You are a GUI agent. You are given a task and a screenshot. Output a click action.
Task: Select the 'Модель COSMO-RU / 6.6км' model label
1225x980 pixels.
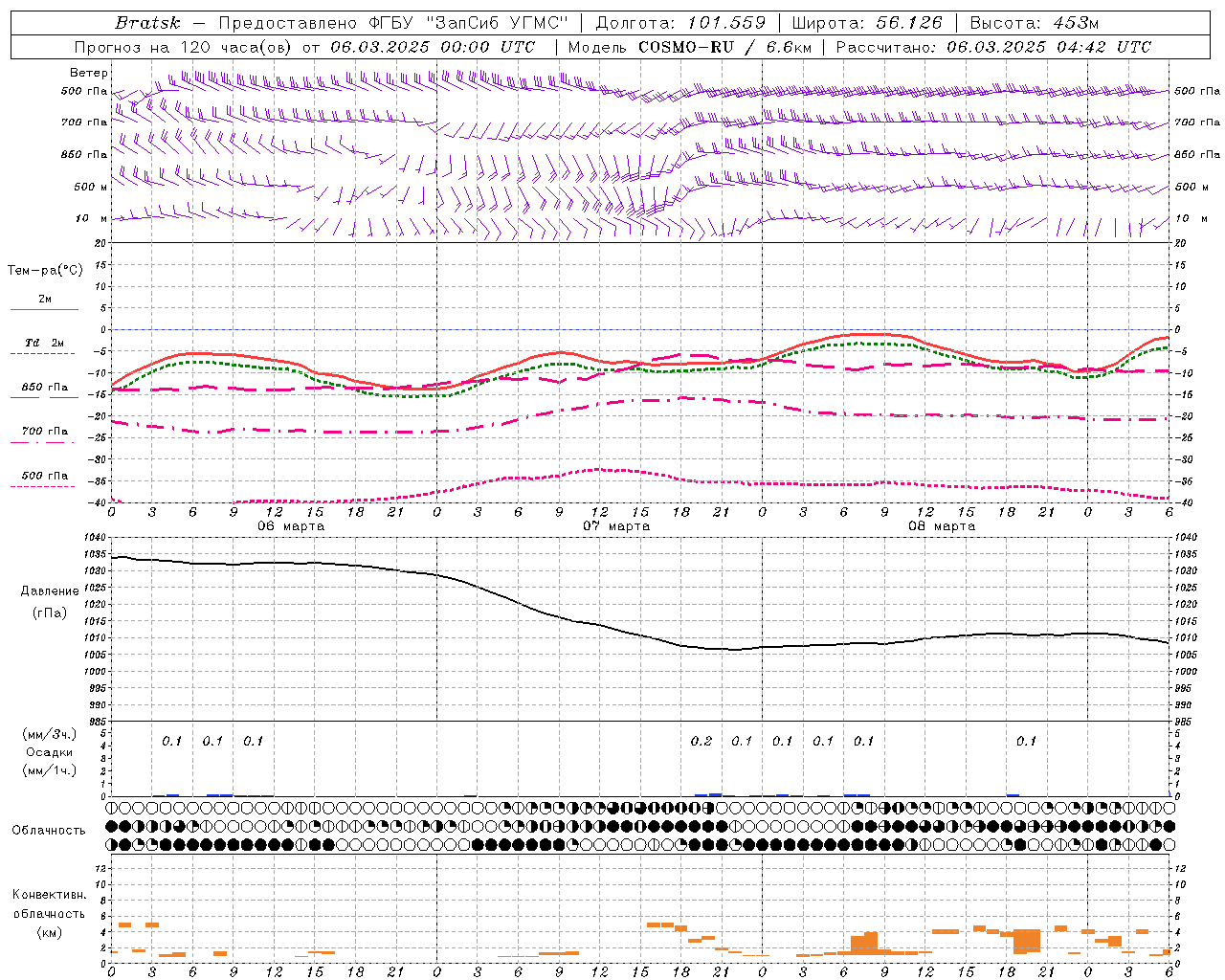click(x=689, y=47)
